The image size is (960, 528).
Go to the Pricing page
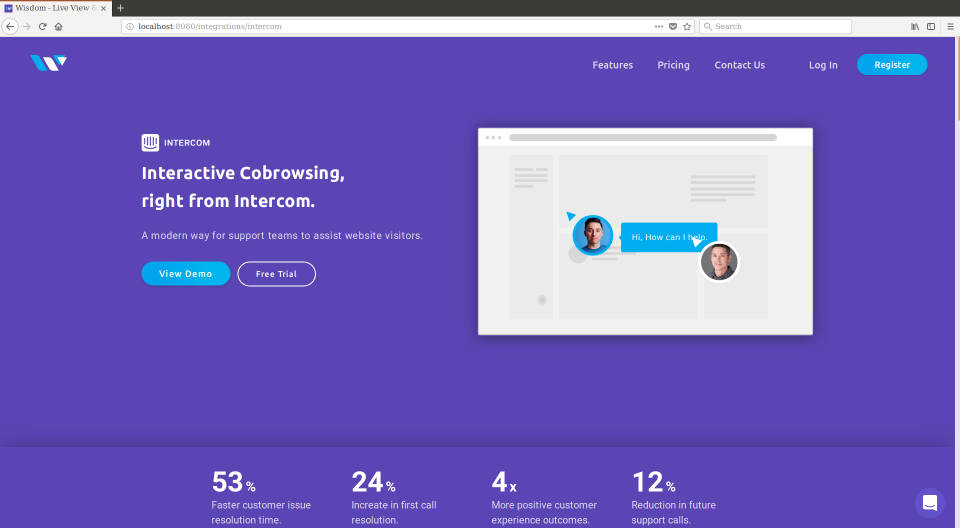tap(673, 65)
